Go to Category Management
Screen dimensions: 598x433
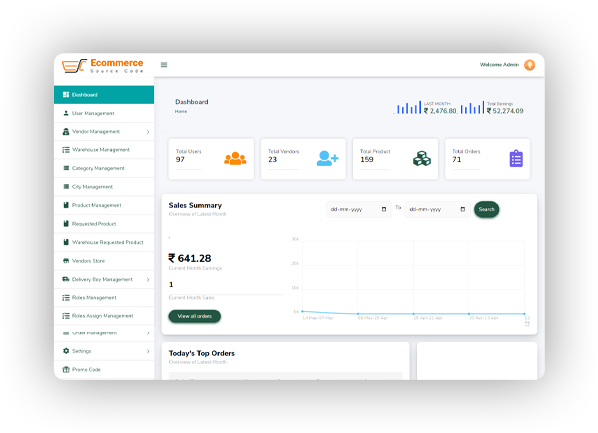pos(104,168)
